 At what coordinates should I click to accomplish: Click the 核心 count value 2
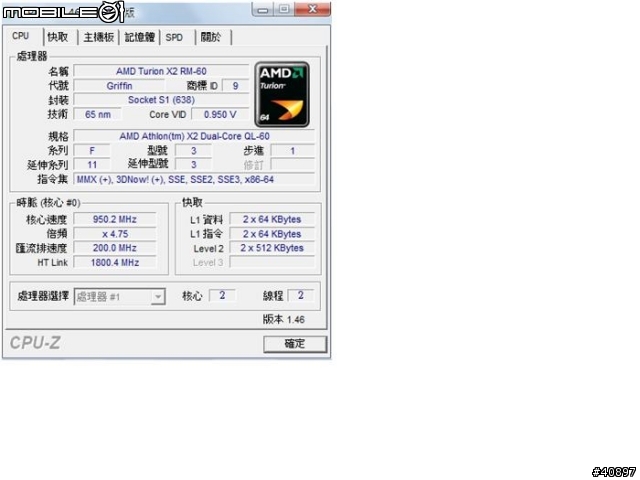click(x=222, y=295)
